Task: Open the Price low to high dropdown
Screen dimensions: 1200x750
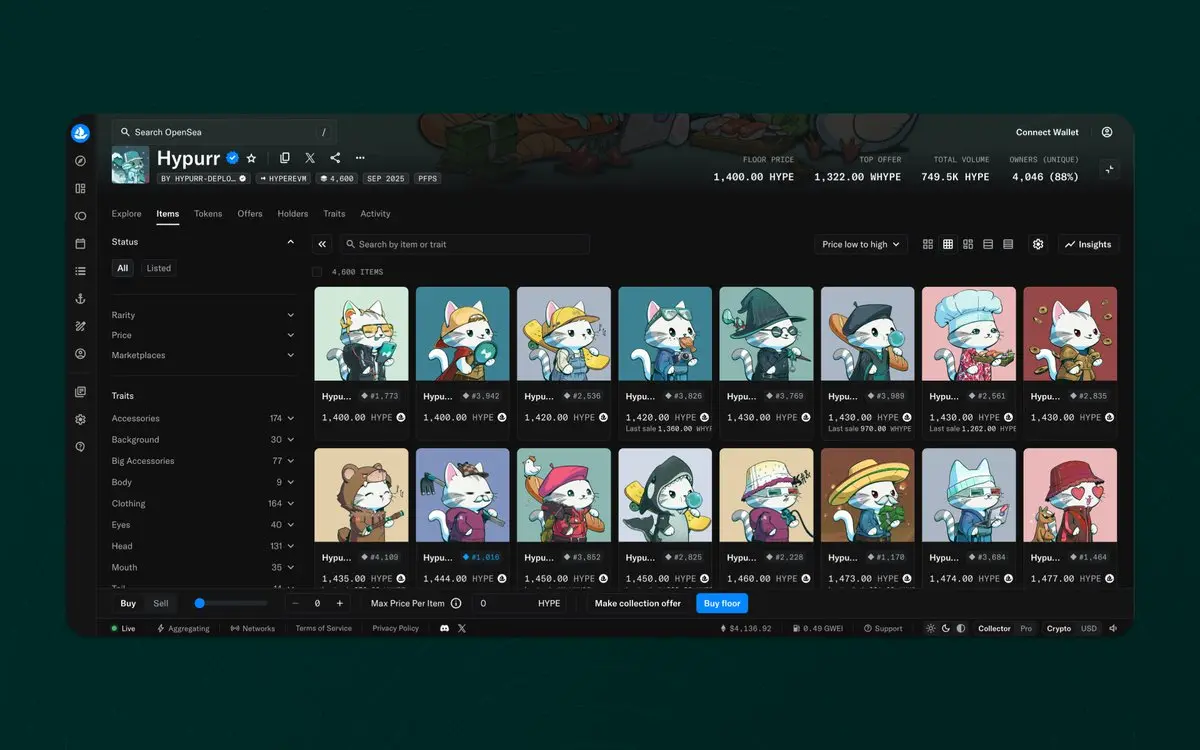Action: click(860, 244)
